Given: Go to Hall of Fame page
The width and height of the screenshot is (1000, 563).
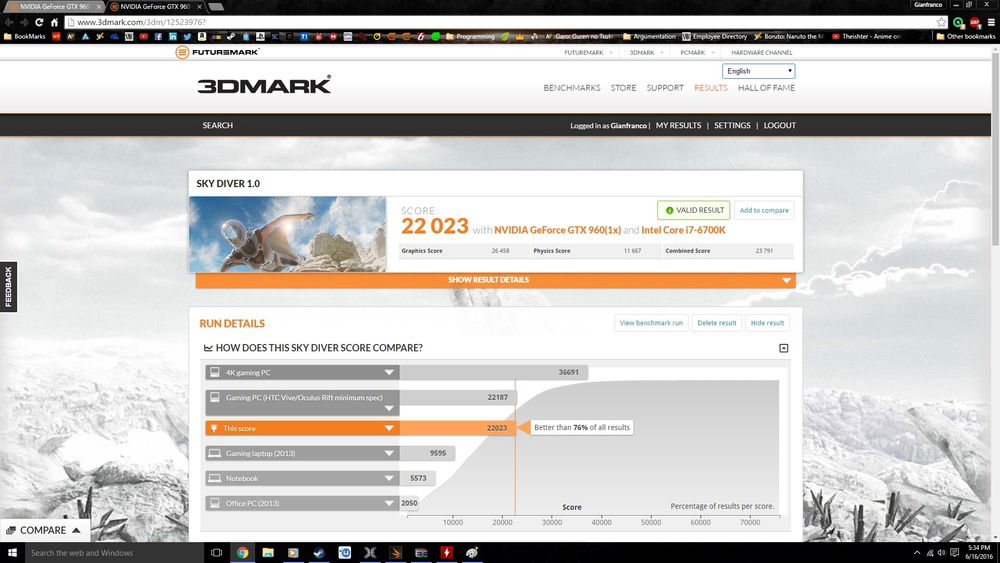Looking at the screenshot, I should 766,88.
